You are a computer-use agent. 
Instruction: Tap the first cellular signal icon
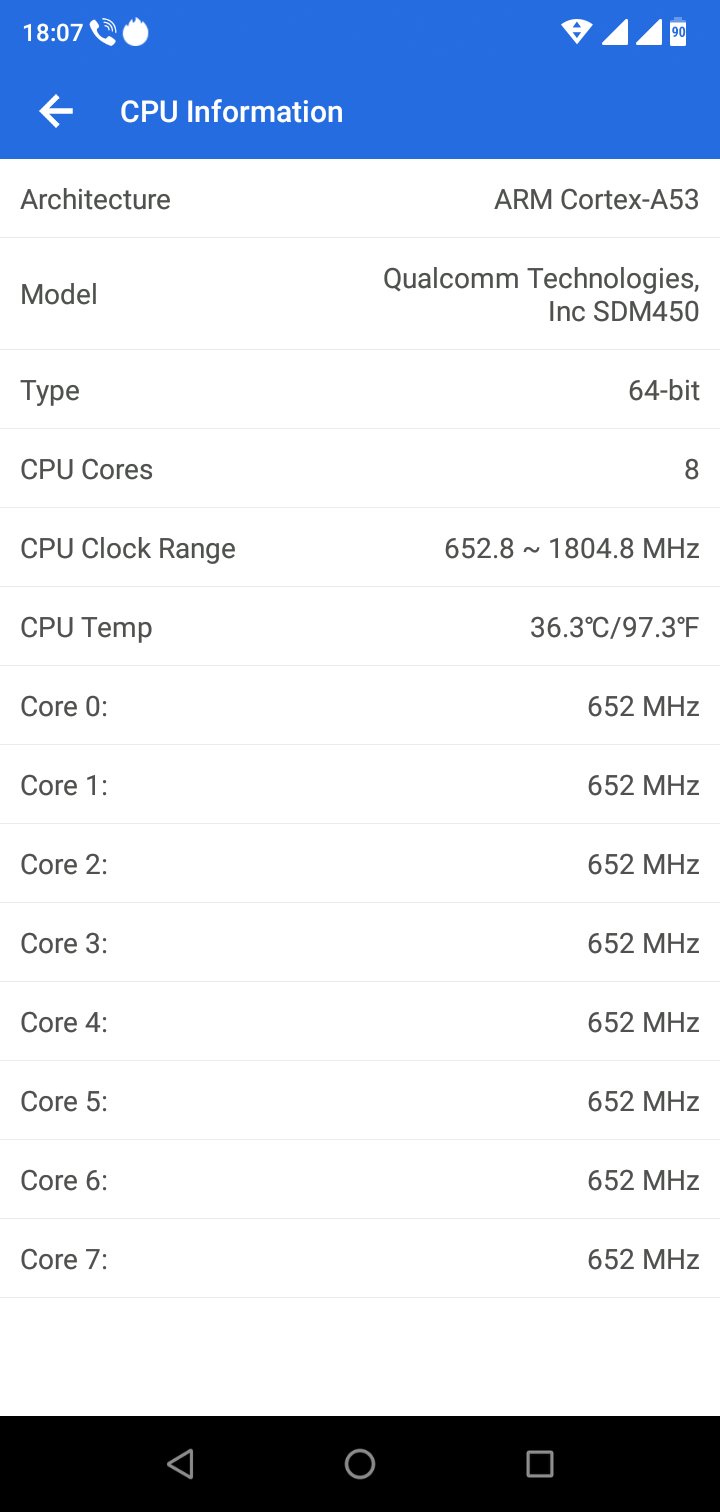pyautogui.click(x=614, y=32)
